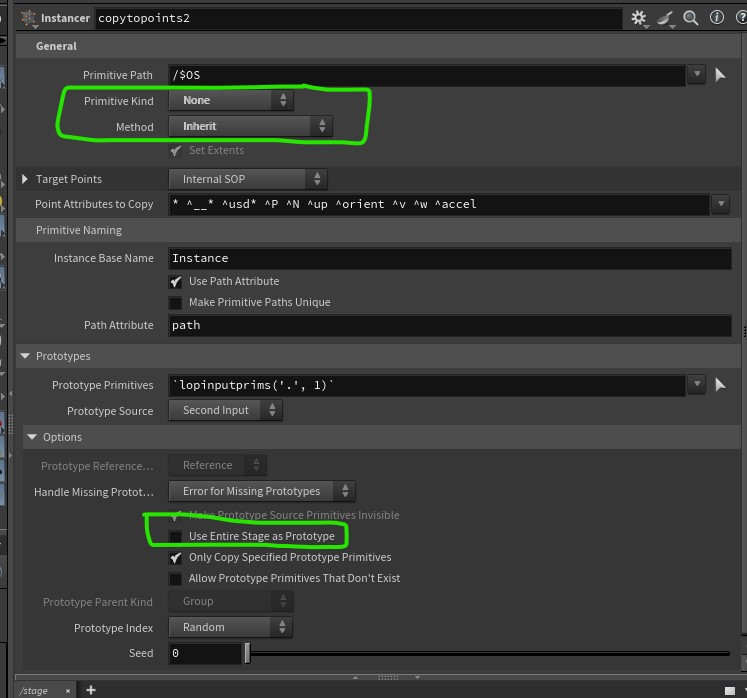
Task: Click the help question mark icon
Action: pos(738,18)
